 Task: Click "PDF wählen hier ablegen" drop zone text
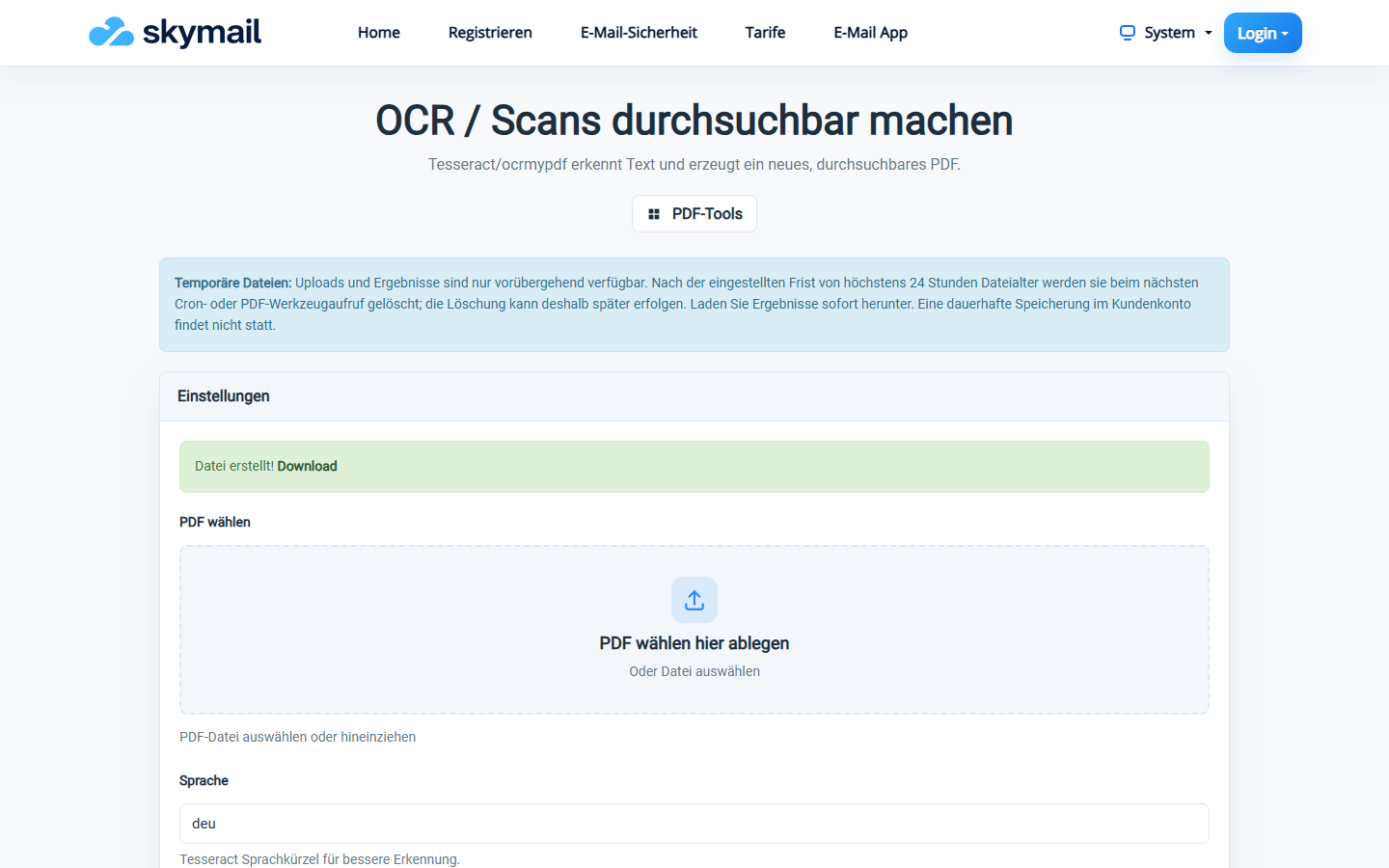point(694,643)
